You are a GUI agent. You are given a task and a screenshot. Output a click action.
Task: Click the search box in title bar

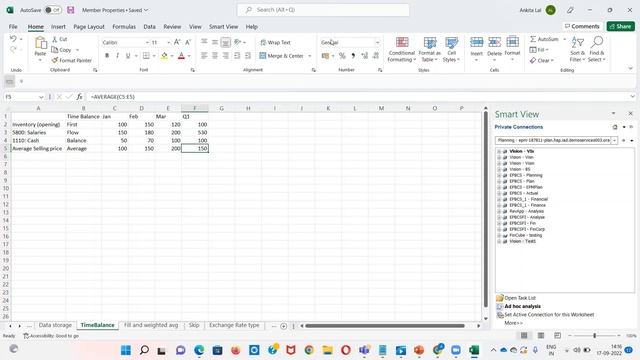pyautogui.click(x=323, y=10)
